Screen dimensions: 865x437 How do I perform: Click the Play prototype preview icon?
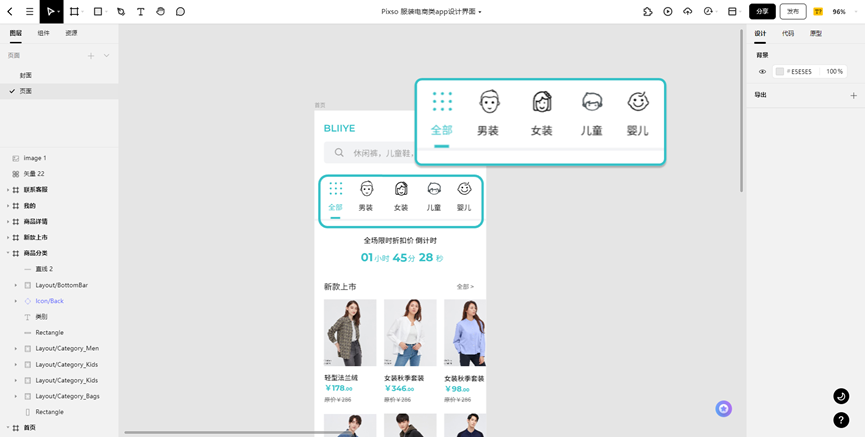point(668,12)
